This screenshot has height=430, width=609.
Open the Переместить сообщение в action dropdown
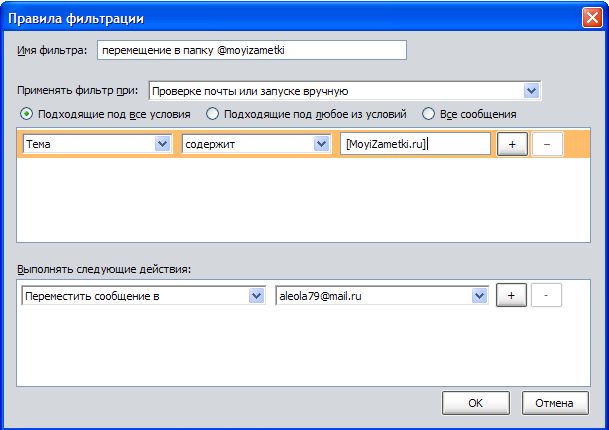(144, 296)
